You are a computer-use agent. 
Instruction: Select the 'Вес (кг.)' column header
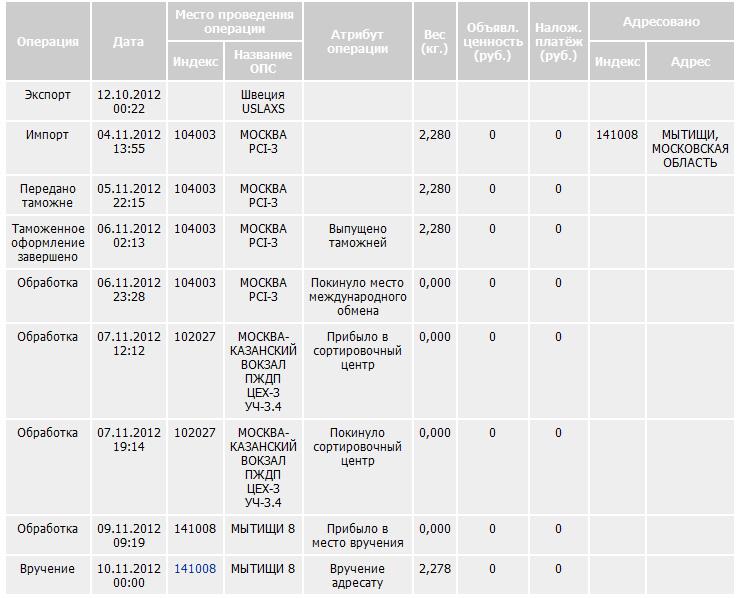[x=434, y=42]
